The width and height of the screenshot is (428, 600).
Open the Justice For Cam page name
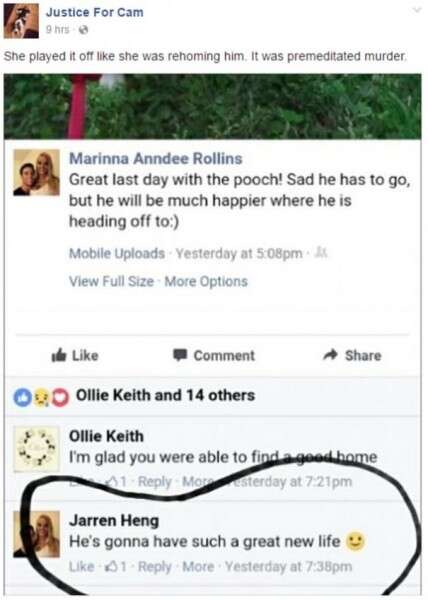click(x=94, y=12)
